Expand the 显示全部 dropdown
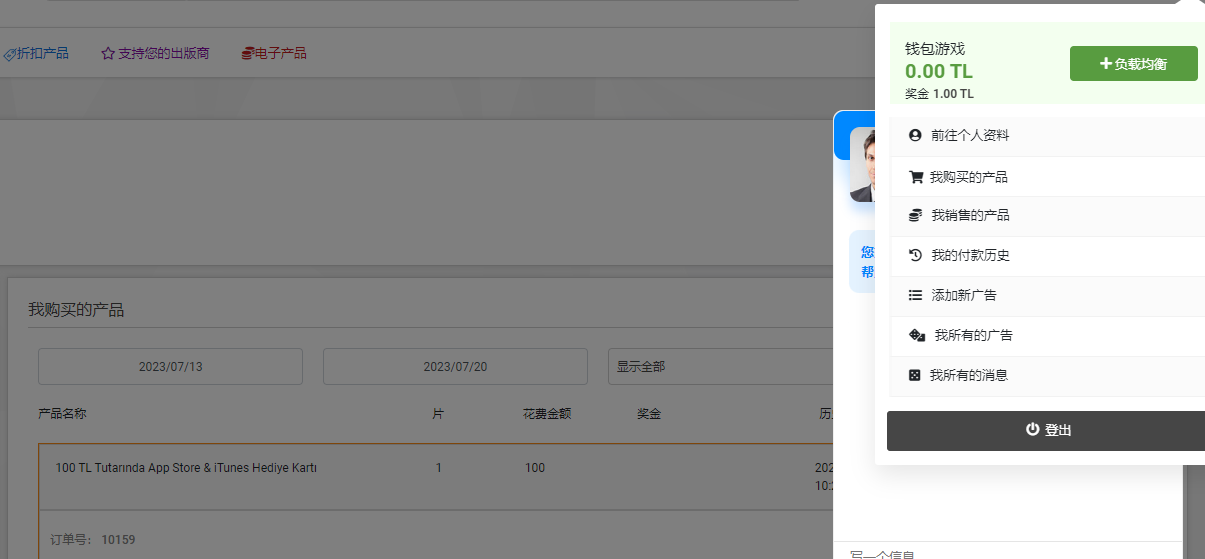The width and height of the screenshot is (1205, 559). click(x=721, y=367)
